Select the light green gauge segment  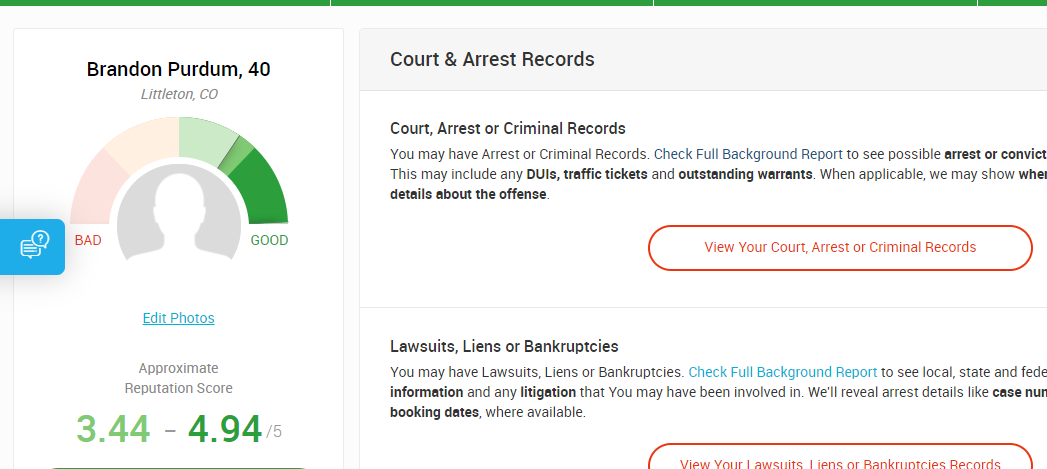coord(205,138)
